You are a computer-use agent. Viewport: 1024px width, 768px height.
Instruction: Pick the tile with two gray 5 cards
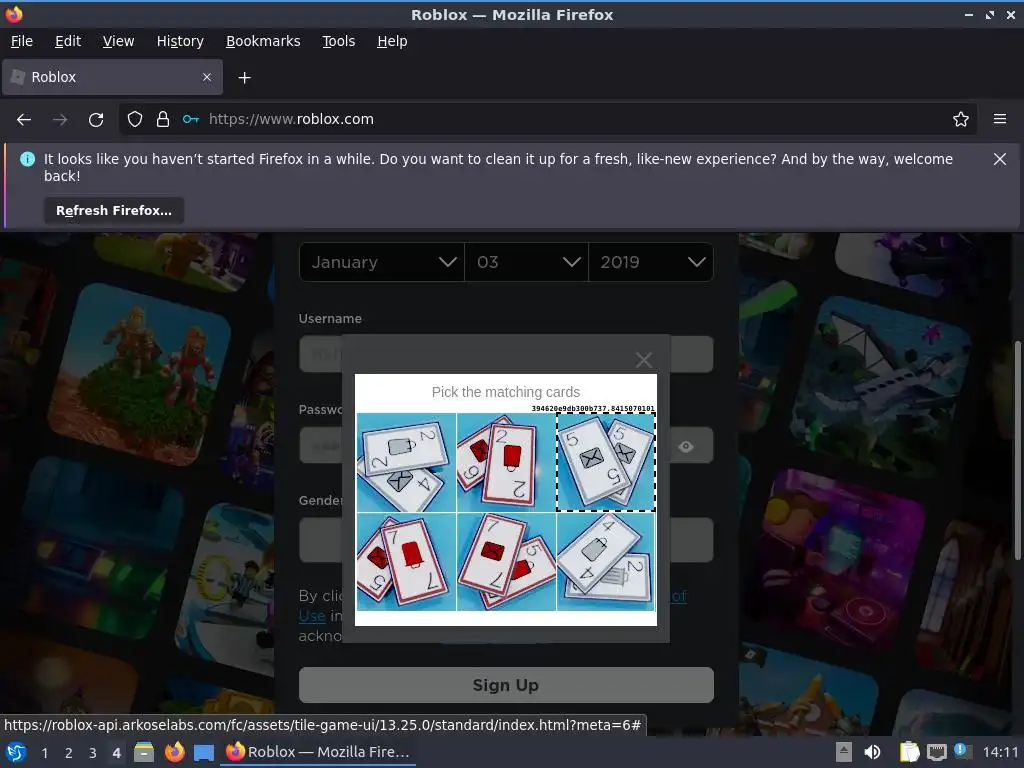point(606,462)
